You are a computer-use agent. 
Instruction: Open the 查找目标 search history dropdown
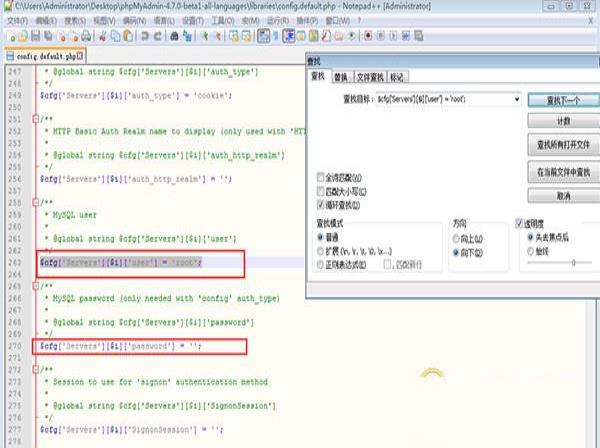tap(516, 100)
